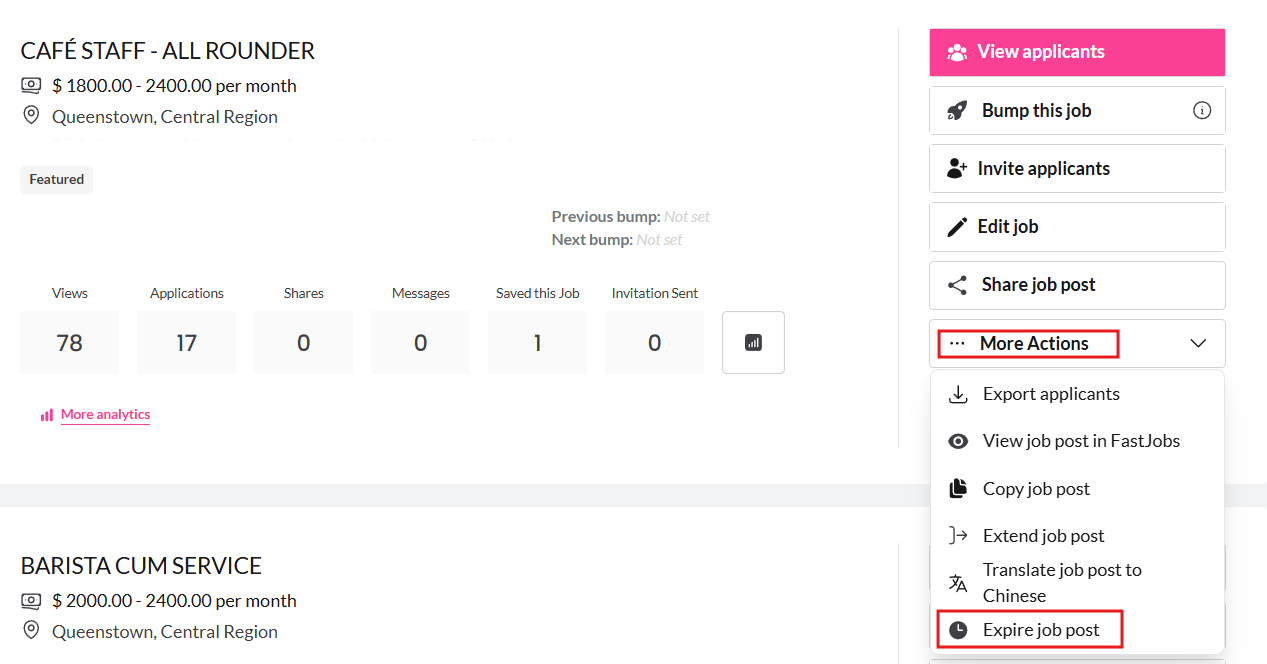1267x664 pixels.
Task: Open the More analytics link
Action: pyautogui.click(x=105, y=414)
